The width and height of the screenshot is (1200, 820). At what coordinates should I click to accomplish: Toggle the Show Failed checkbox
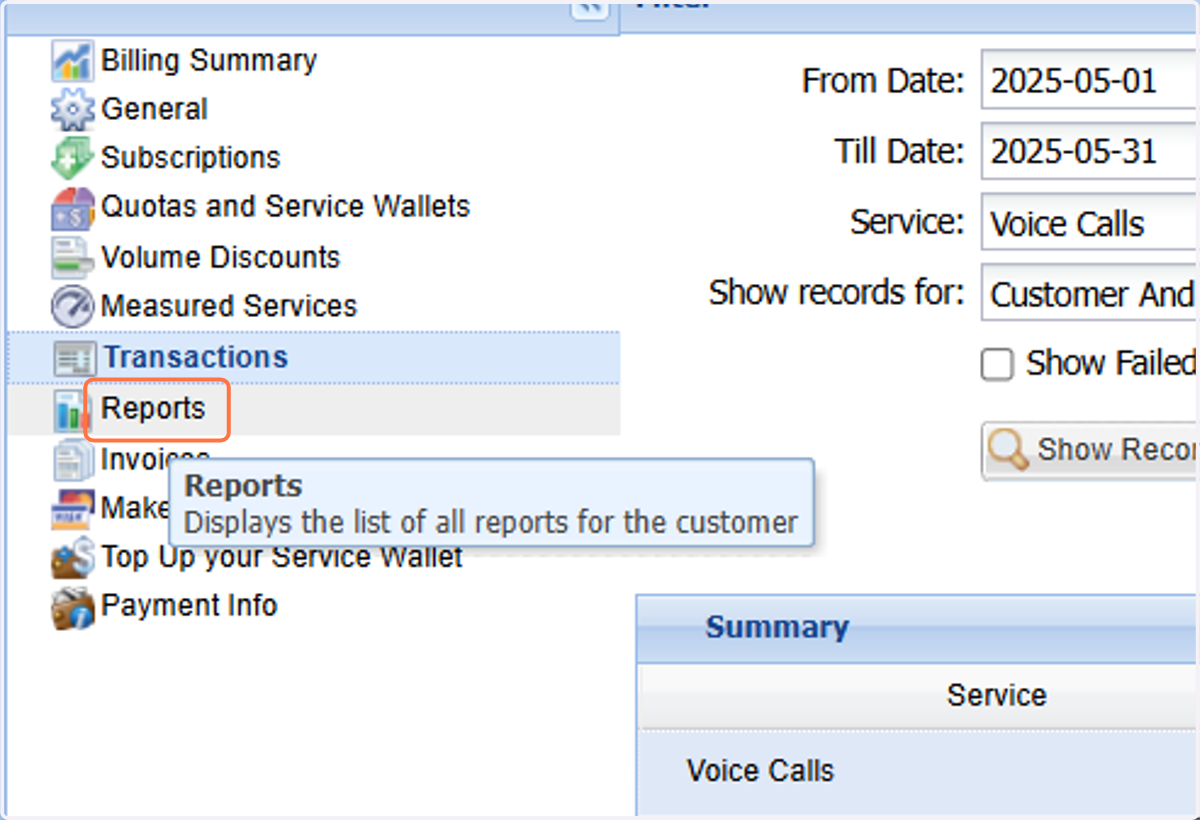997,365
